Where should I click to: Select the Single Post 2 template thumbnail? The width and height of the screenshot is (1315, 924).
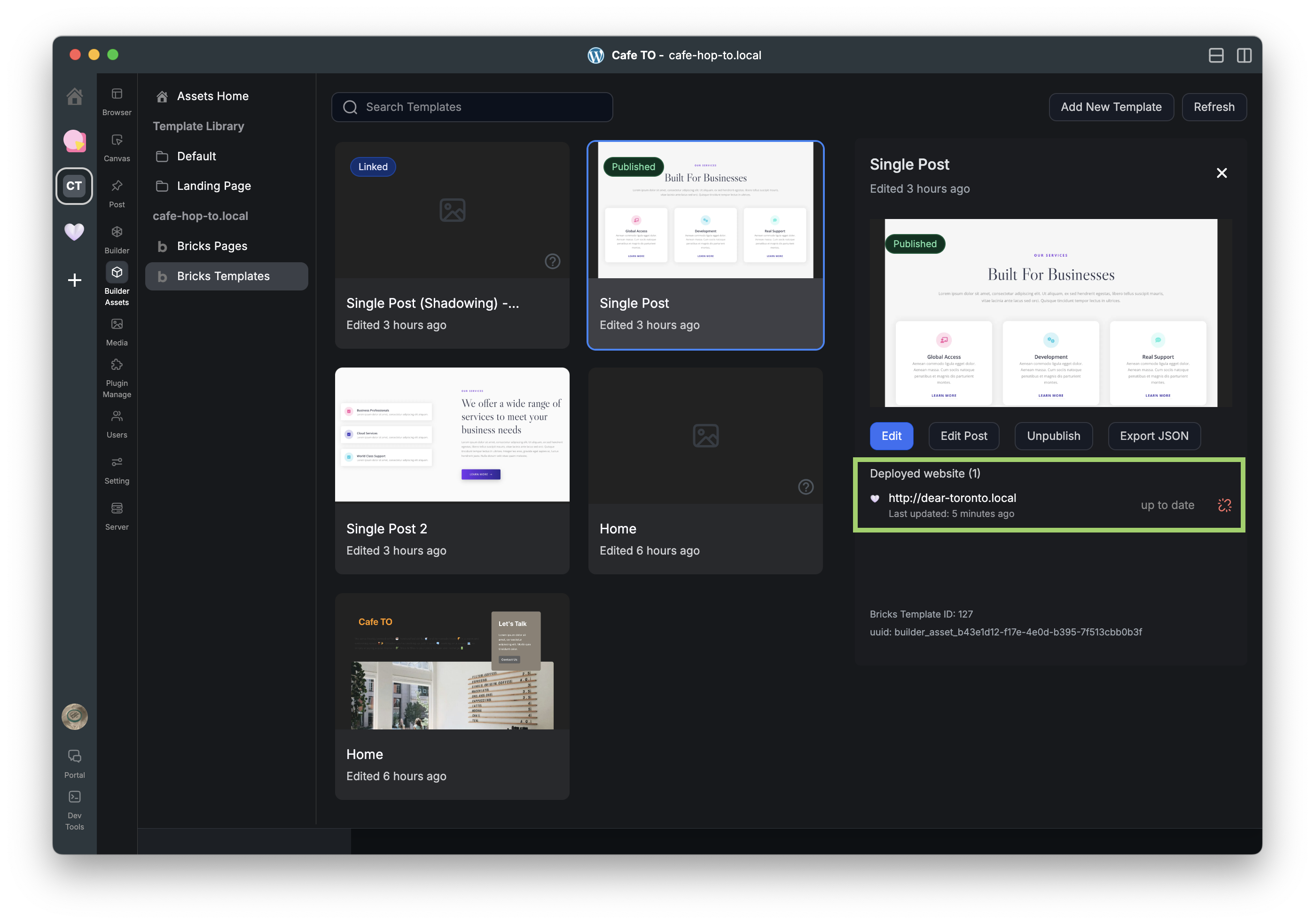point(452,435)
